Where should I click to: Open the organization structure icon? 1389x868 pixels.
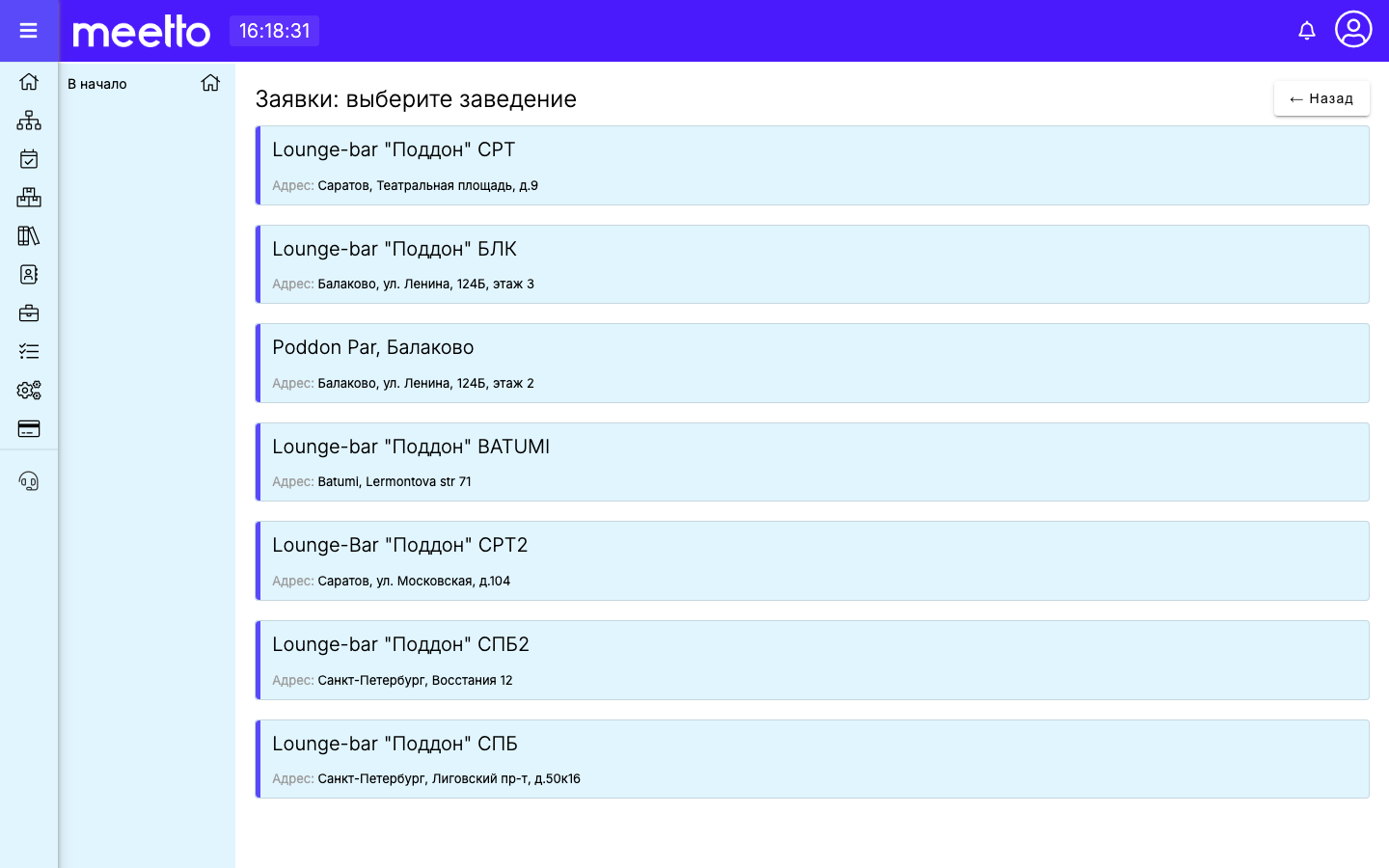(x=29, y=121)
